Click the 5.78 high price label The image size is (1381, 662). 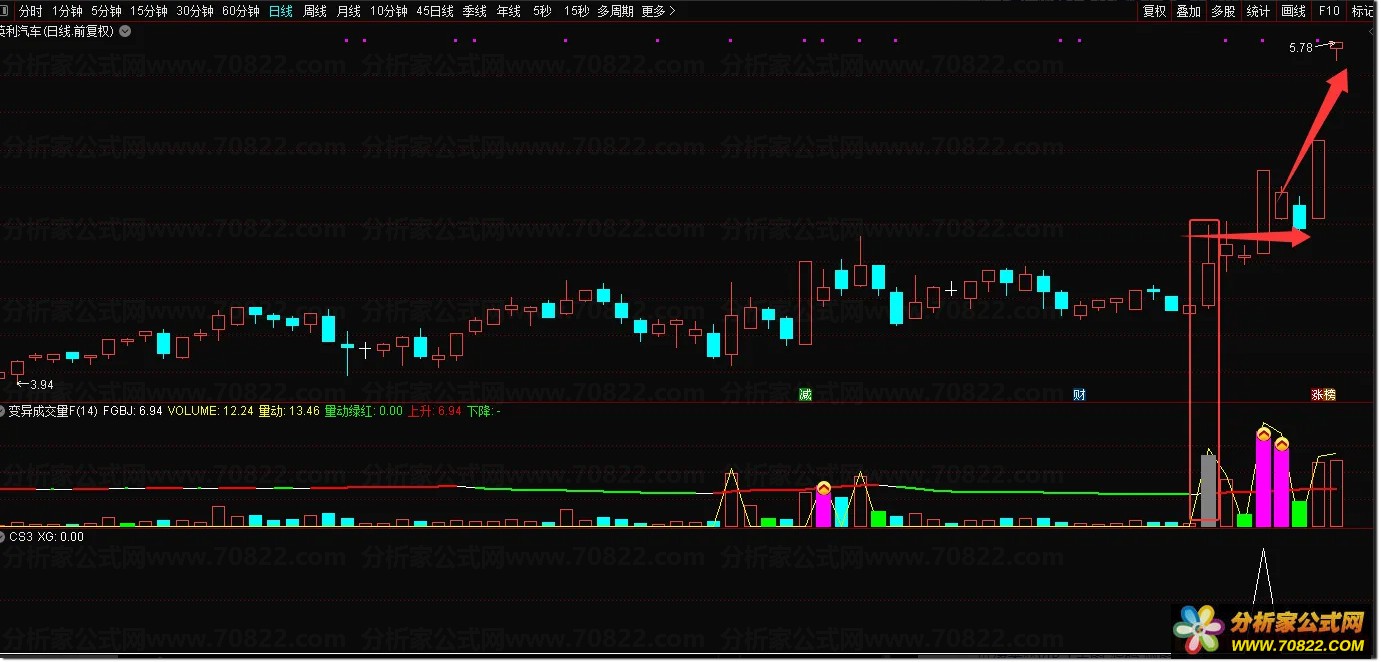1300,47
